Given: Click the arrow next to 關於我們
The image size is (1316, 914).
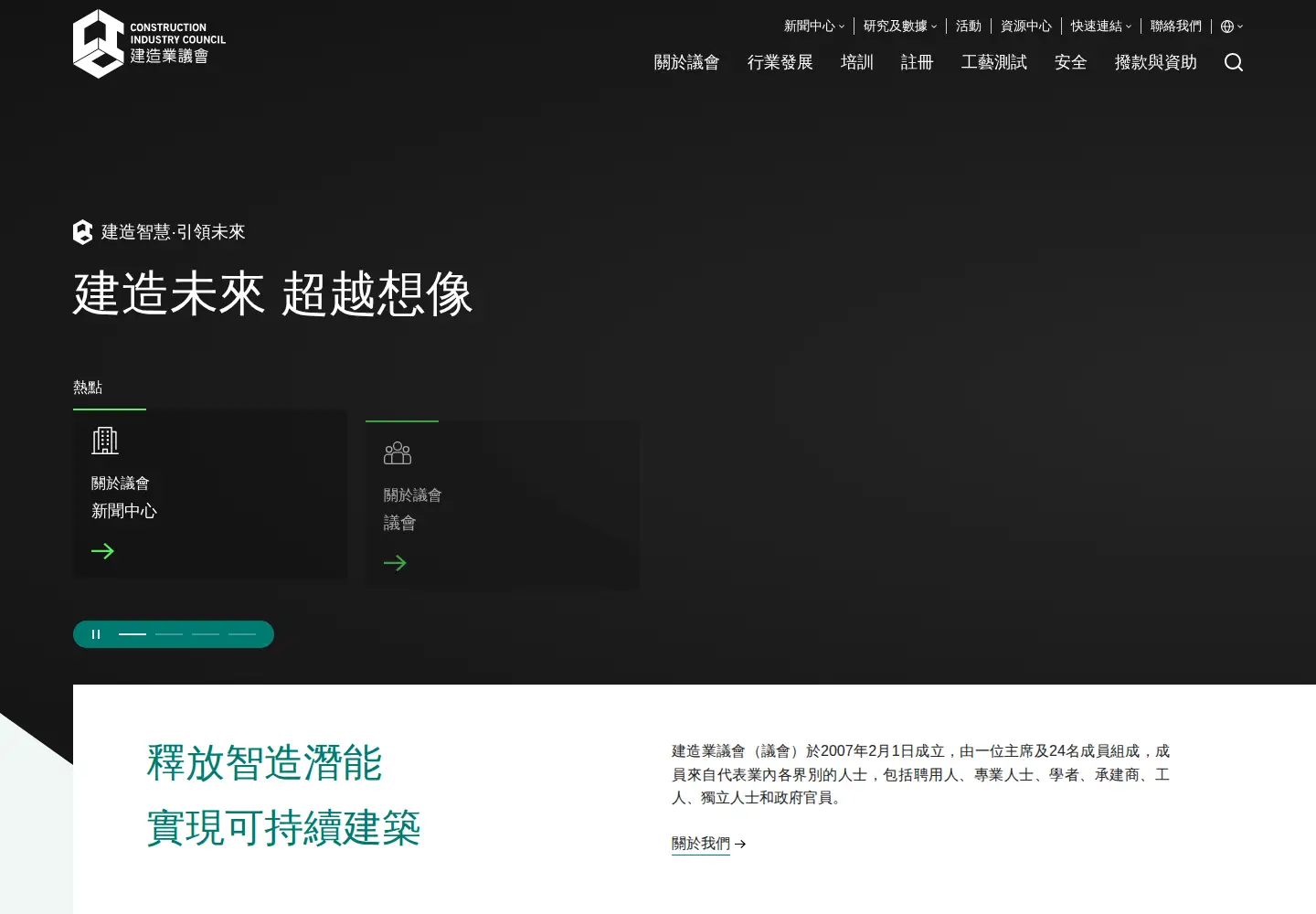Looking at the screenshot, I should pyautogui.click(x=740, y=845).
